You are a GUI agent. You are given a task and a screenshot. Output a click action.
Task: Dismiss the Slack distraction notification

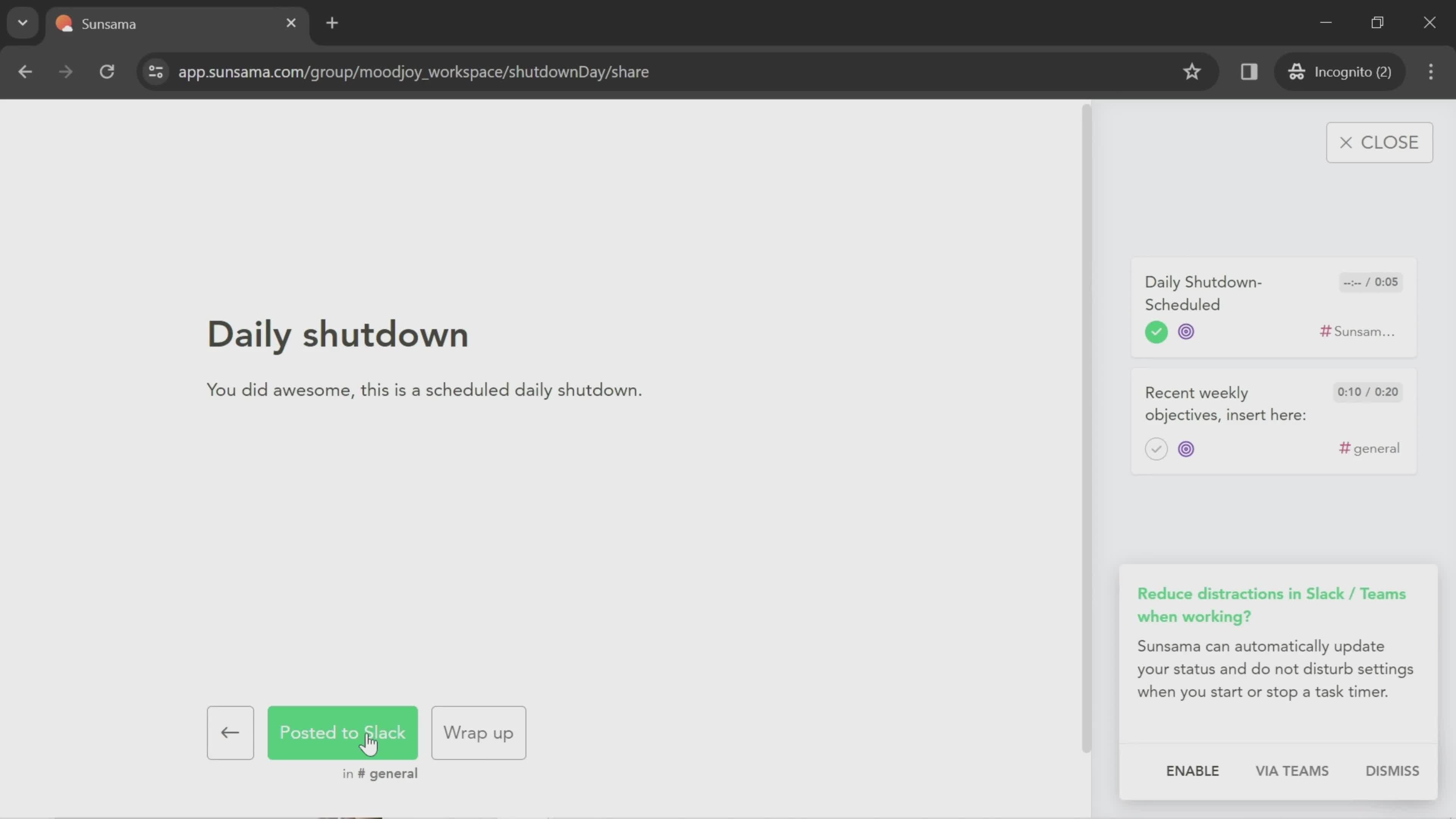[x=1393, y=770]
